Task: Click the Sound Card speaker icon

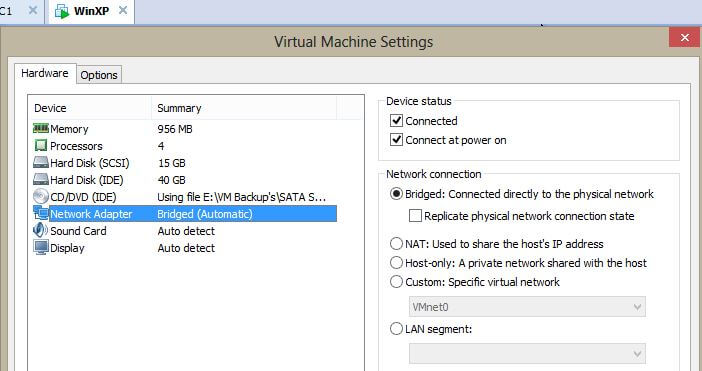Action: (40, 230)
